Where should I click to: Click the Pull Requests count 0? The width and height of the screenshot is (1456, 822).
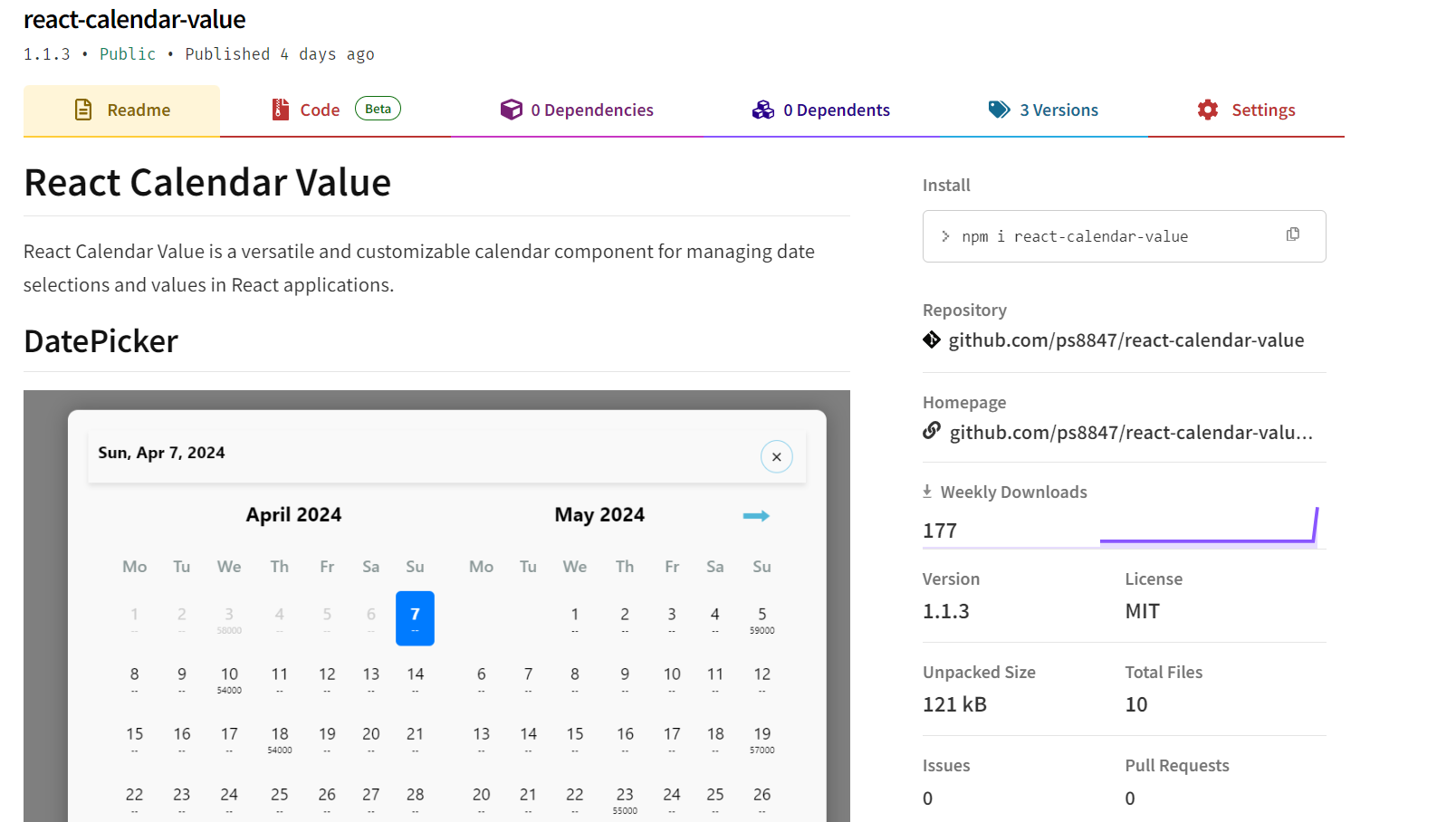pyautogui.click(x=1130, y=798)
